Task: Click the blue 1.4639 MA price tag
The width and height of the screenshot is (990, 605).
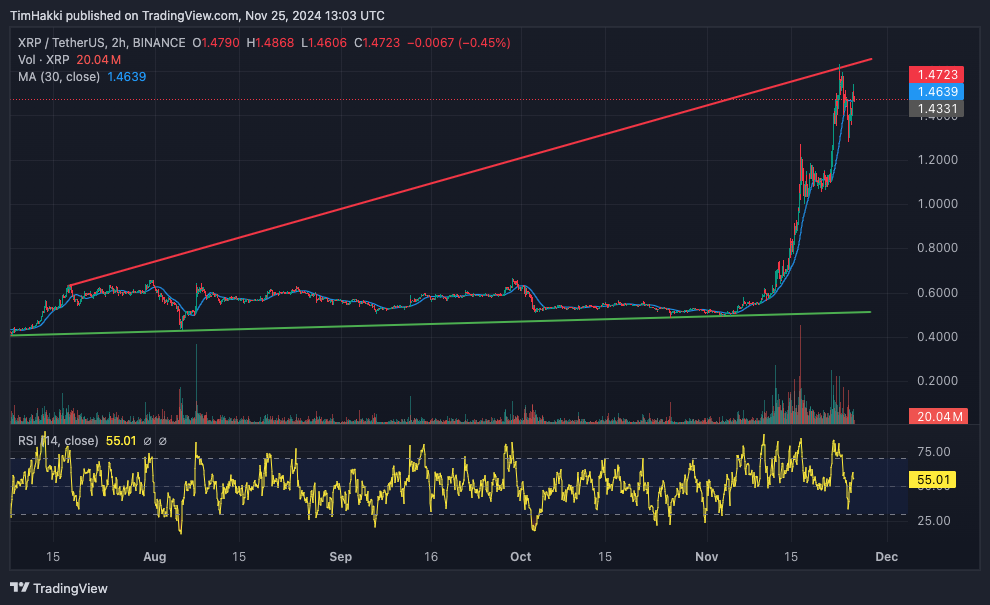Action: tap(932, 92)
